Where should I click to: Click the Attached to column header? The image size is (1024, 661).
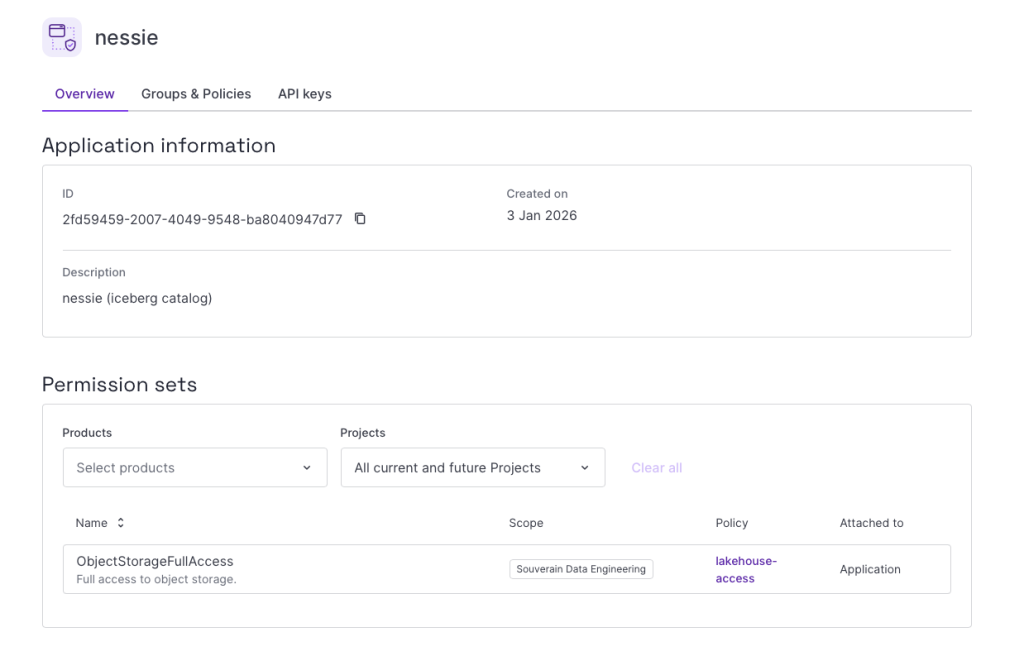click(871, 523)
